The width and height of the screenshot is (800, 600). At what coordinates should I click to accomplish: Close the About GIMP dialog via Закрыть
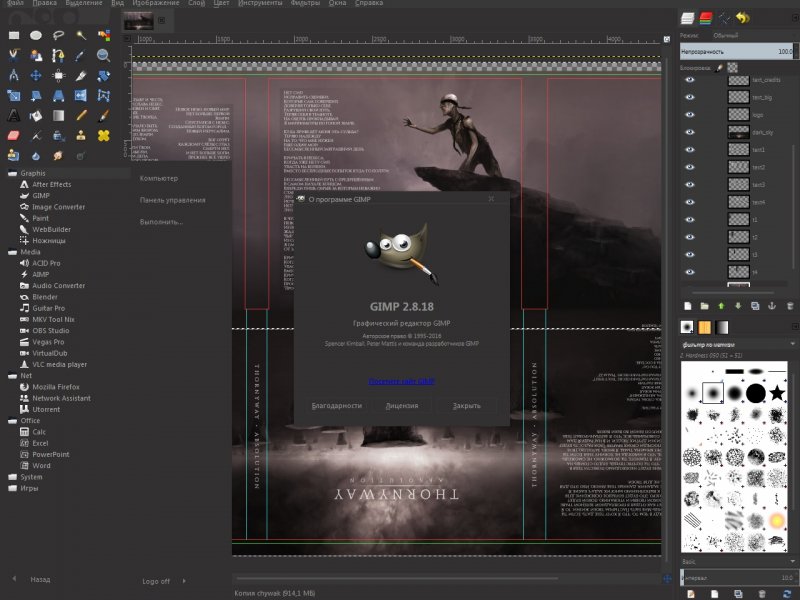[x=467, y=406]
